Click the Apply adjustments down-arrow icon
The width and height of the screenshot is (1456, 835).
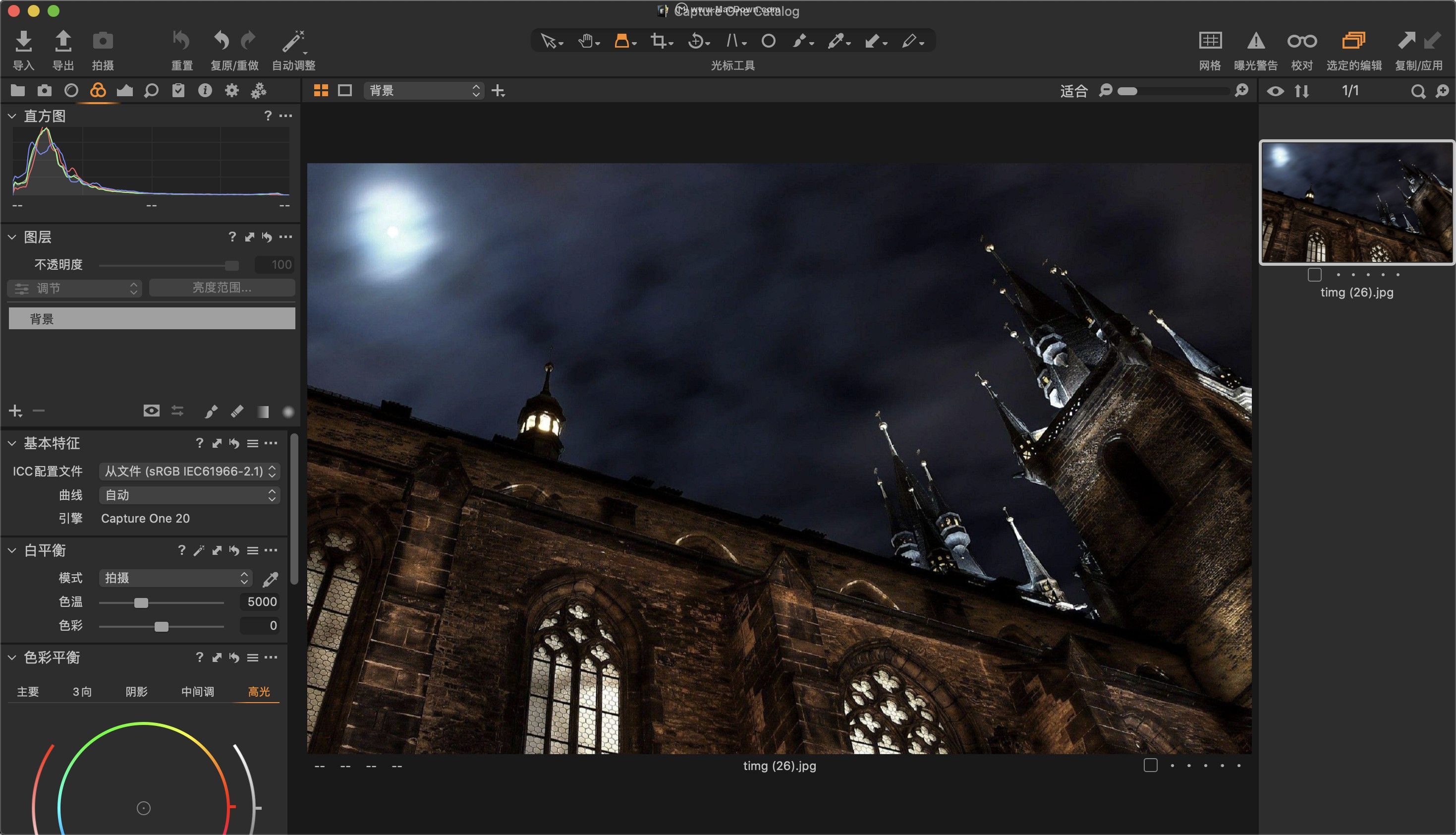click(1432, 40)
